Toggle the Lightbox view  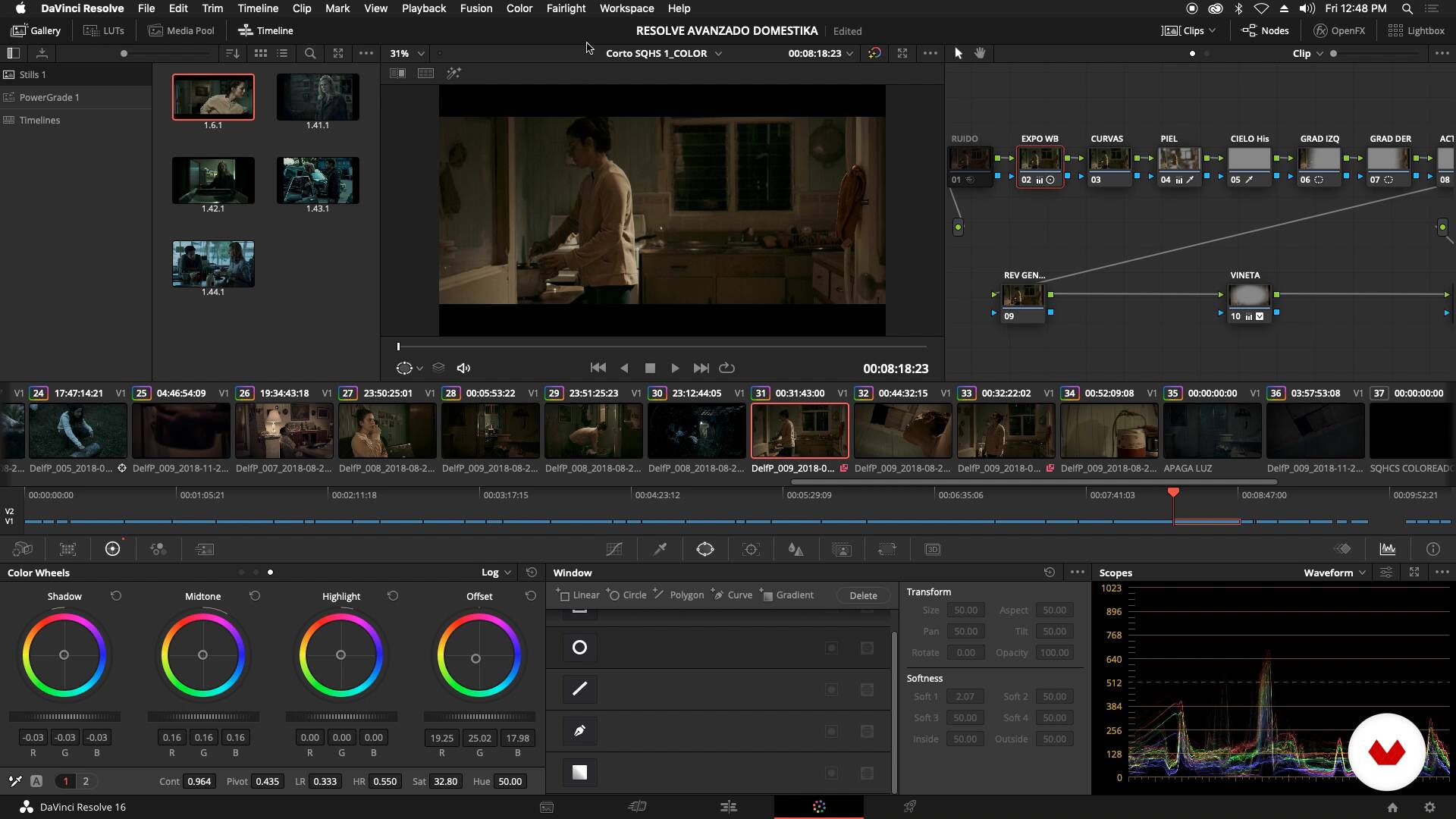click(x=1416, y=30)
